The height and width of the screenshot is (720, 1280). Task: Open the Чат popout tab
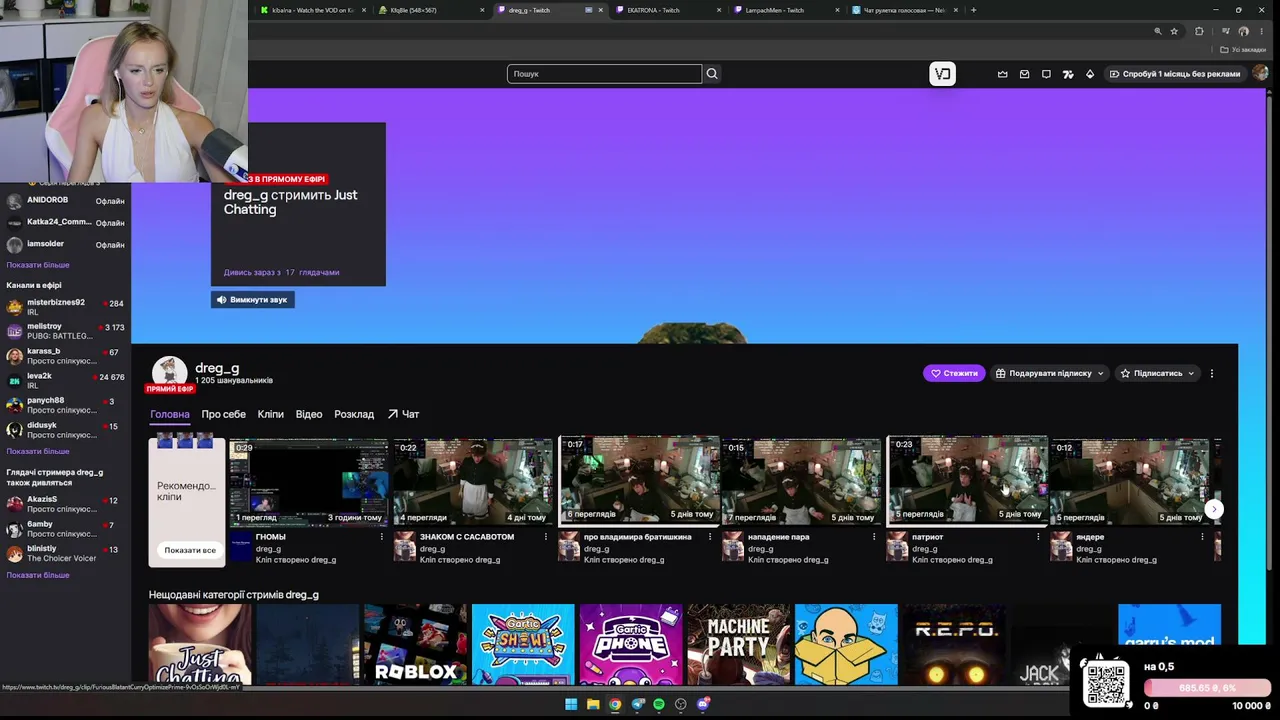click(403, 414)
